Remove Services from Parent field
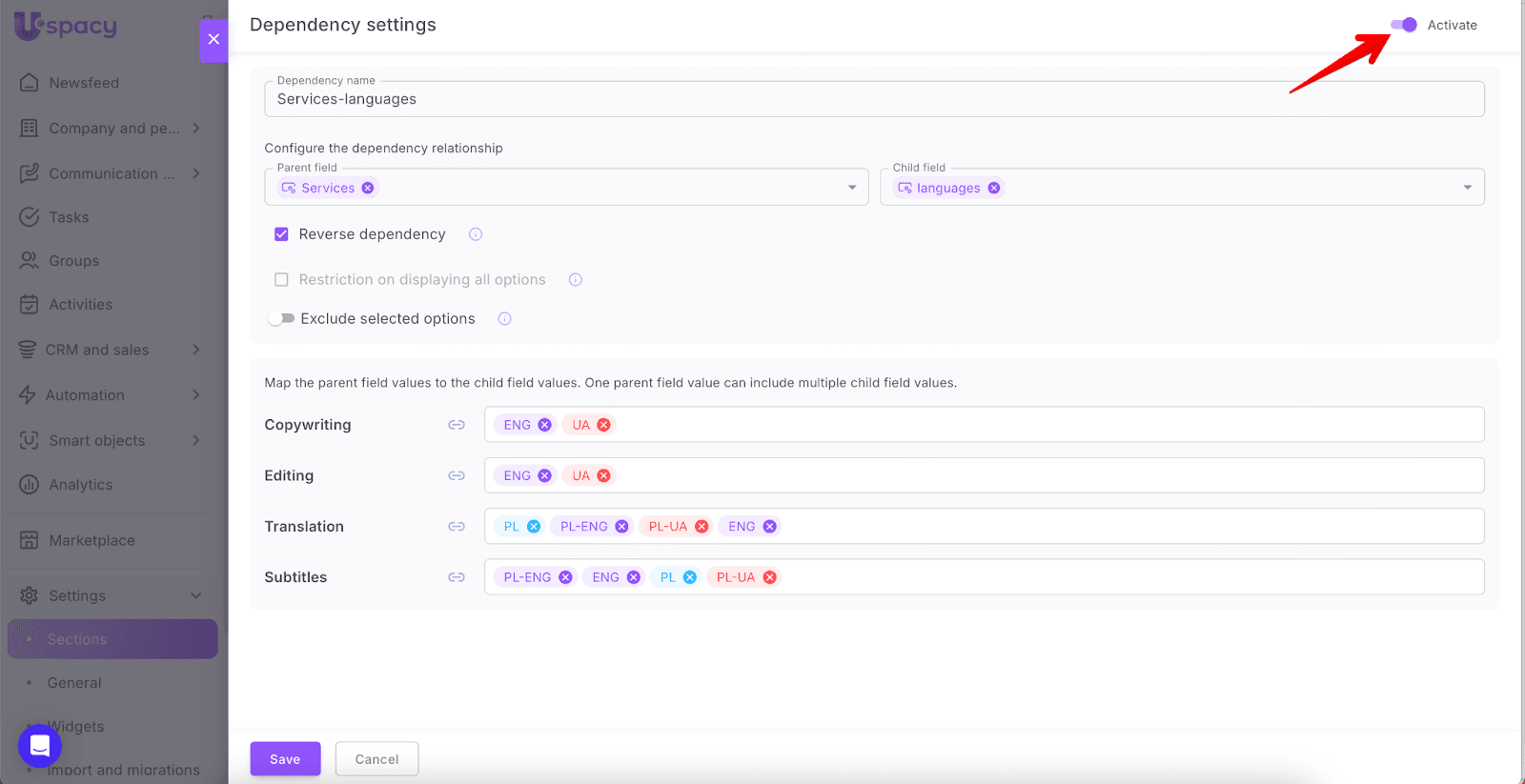 point(368,188)
